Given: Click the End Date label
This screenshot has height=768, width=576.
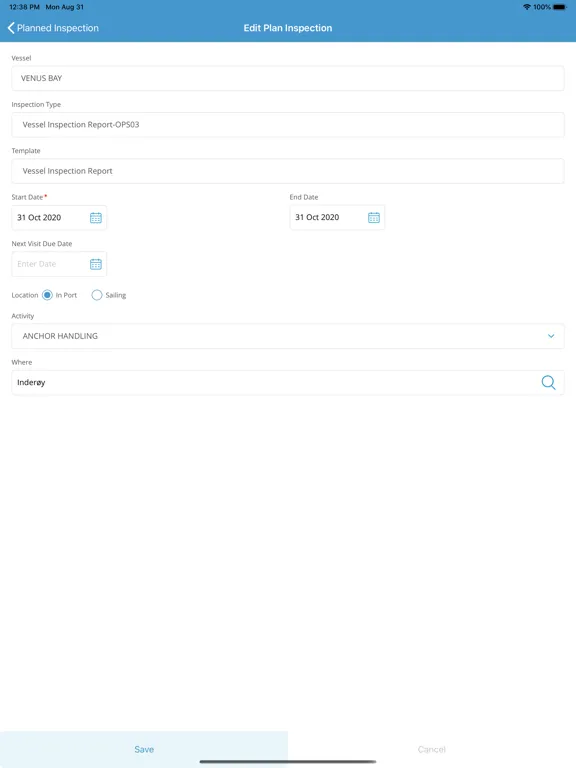Looking at the screenshot, I should pyautogui.click(x=304, y=197).
